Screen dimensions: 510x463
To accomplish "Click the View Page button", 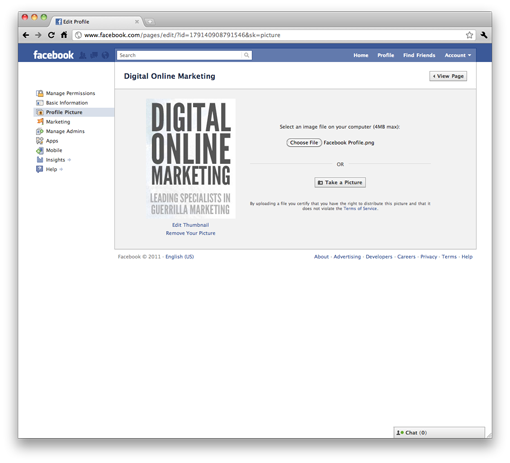I will point(448,76).
